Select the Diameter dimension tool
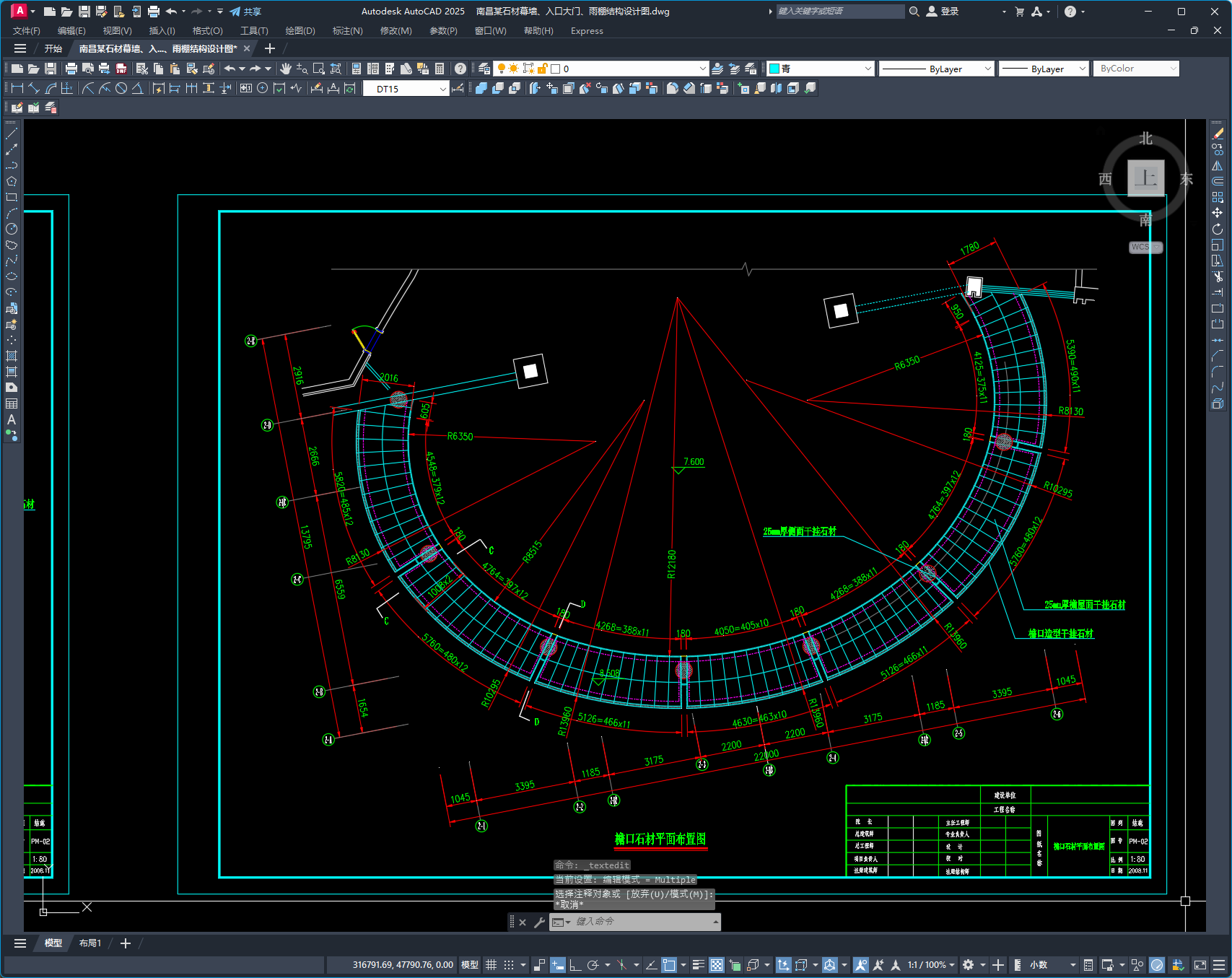 pyautogui.click(x=121, y=88)
